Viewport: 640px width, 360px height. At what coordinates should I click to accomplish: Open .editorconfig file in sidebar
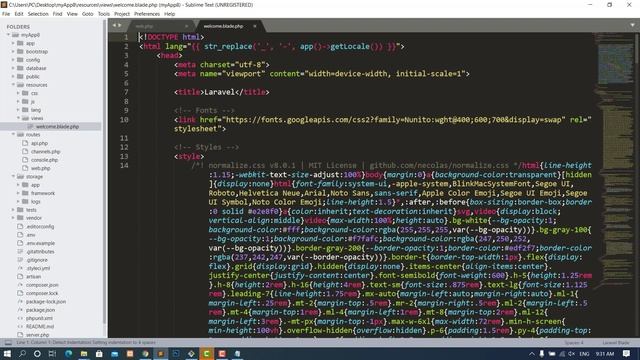click(40, 227)
